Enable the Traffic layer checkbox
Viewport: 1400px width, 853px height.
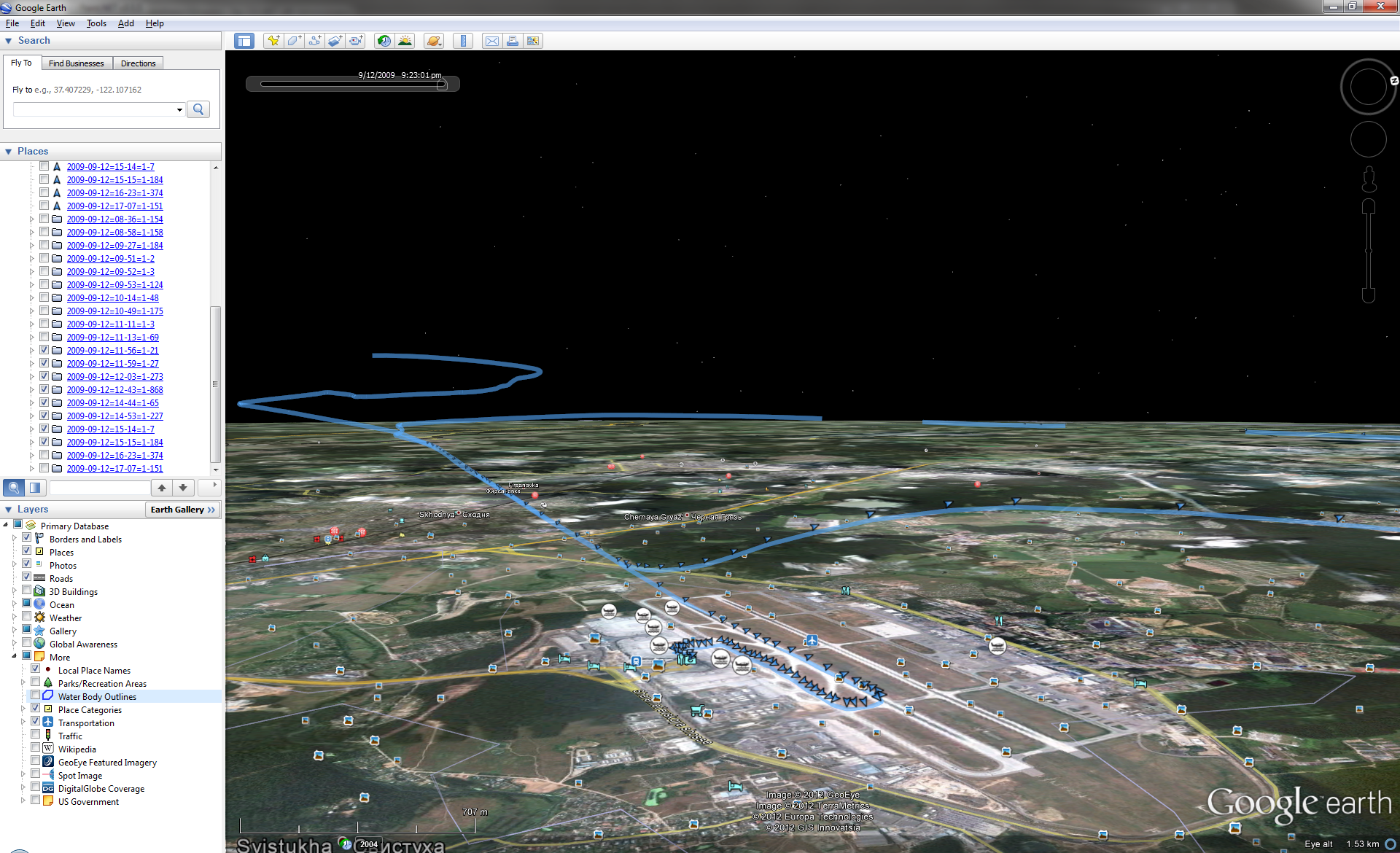click(x=36, y=735)
